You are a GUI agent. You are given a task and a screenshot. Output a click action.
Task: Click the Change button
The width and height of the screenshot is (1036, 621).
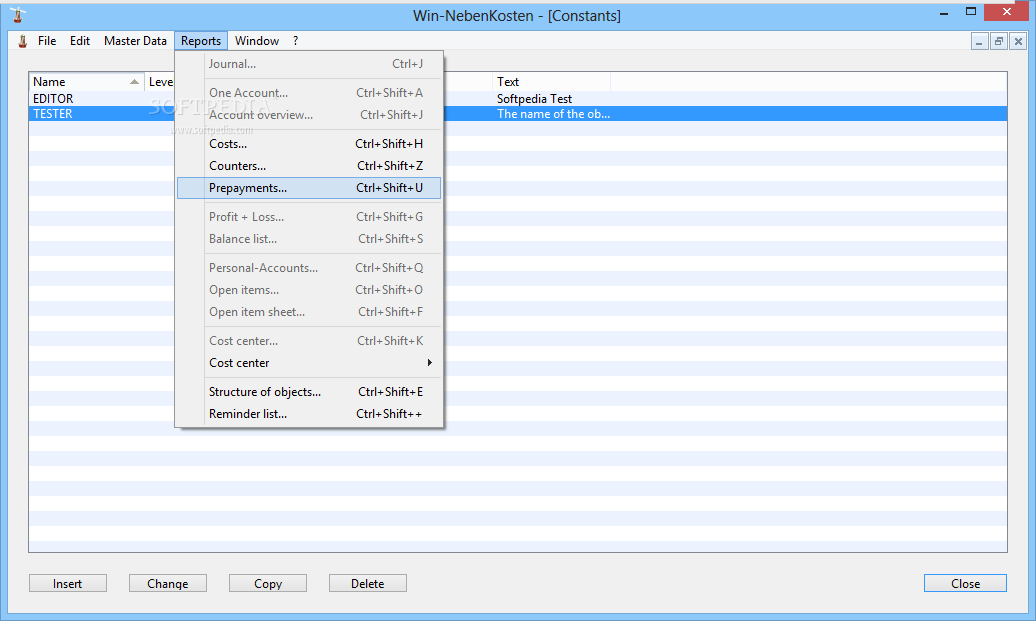[168, 583]
